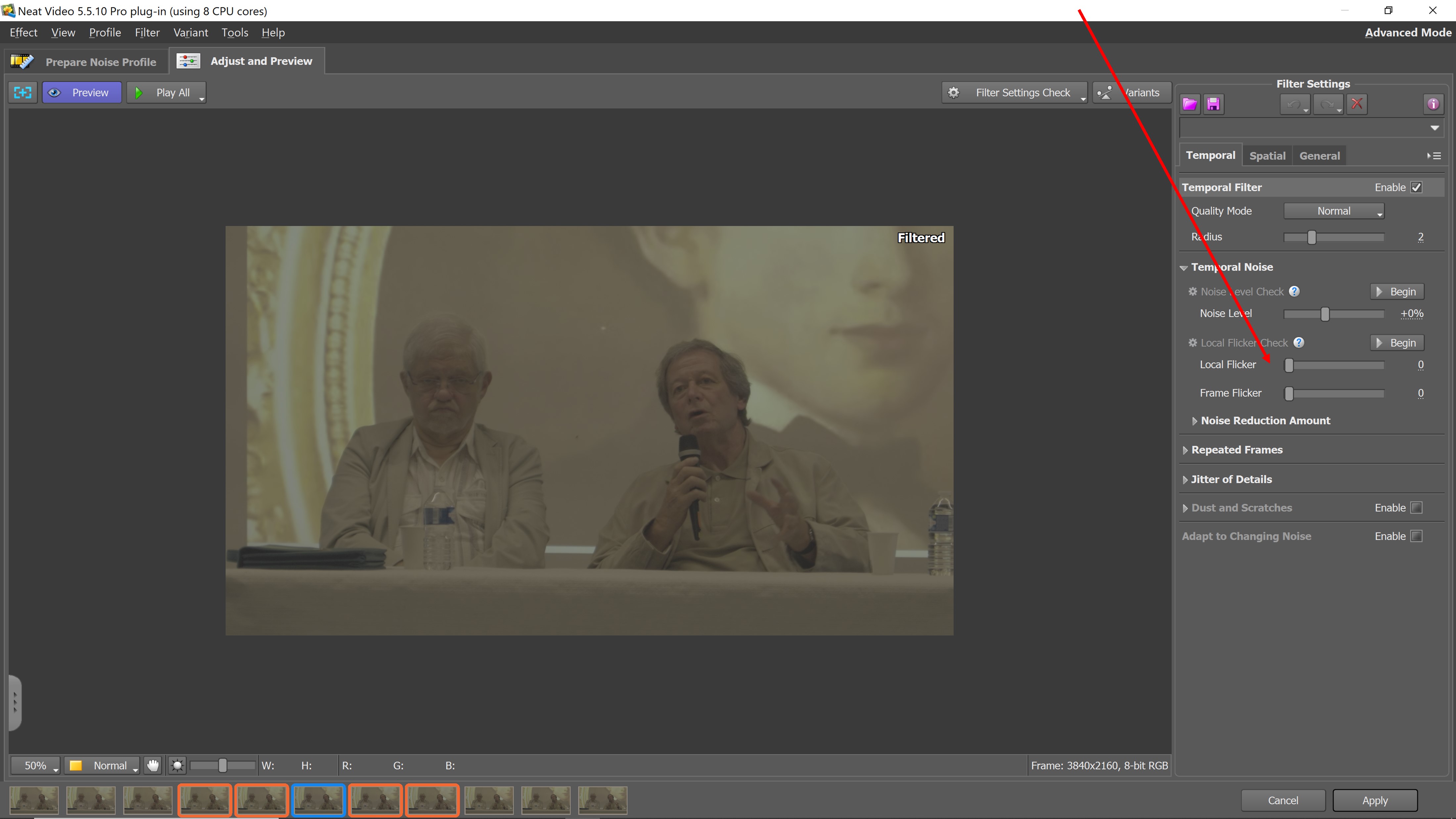Enable Adapt to Changing Noise checkbox
This screenshot has height=819, width=1456.
pyautogui.click(x=1416, y=536)
